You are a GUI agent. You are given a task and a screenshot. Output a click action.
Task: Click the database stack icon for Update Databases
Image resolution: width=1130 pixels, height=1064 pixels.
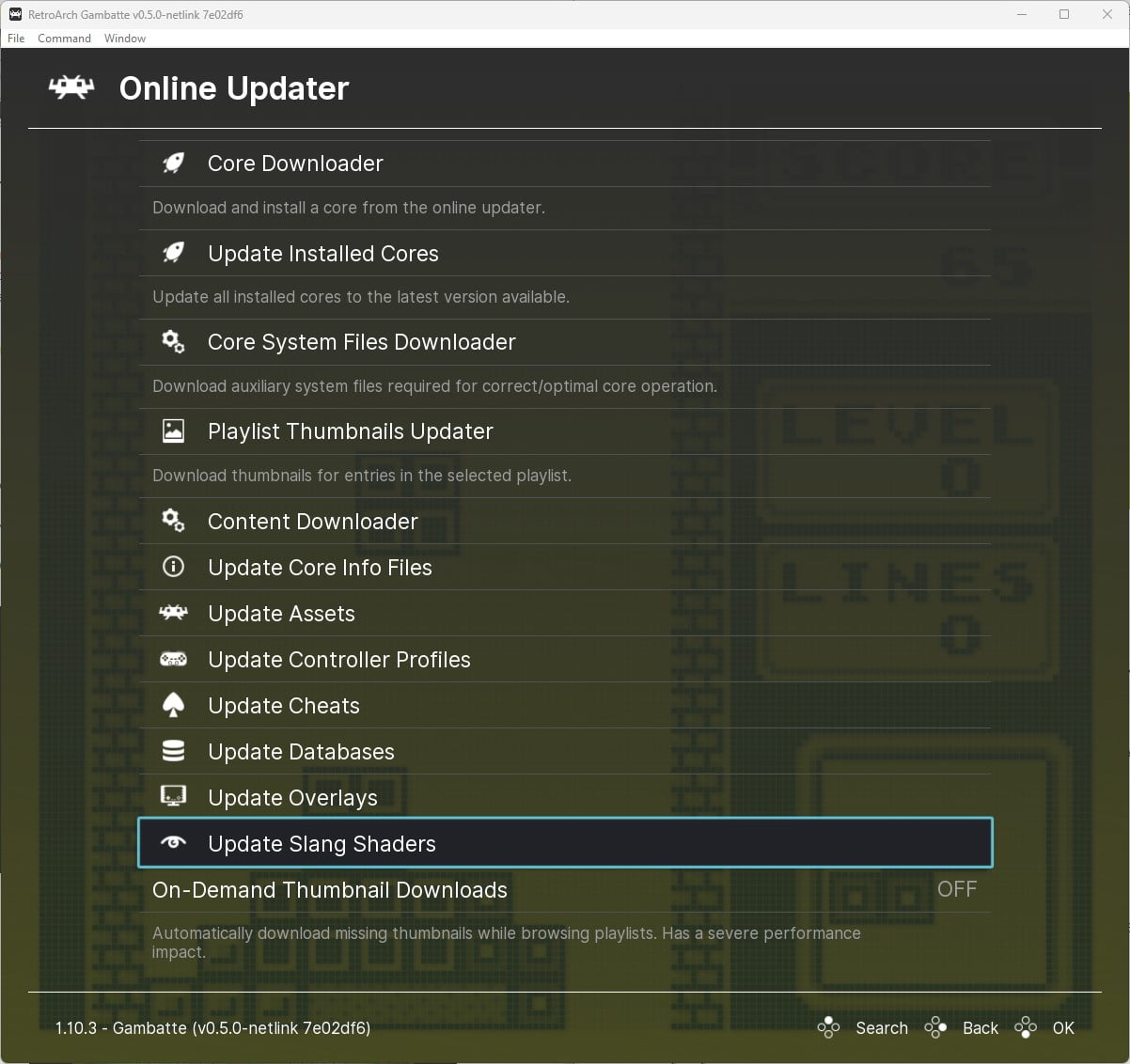tap(173, 751)
